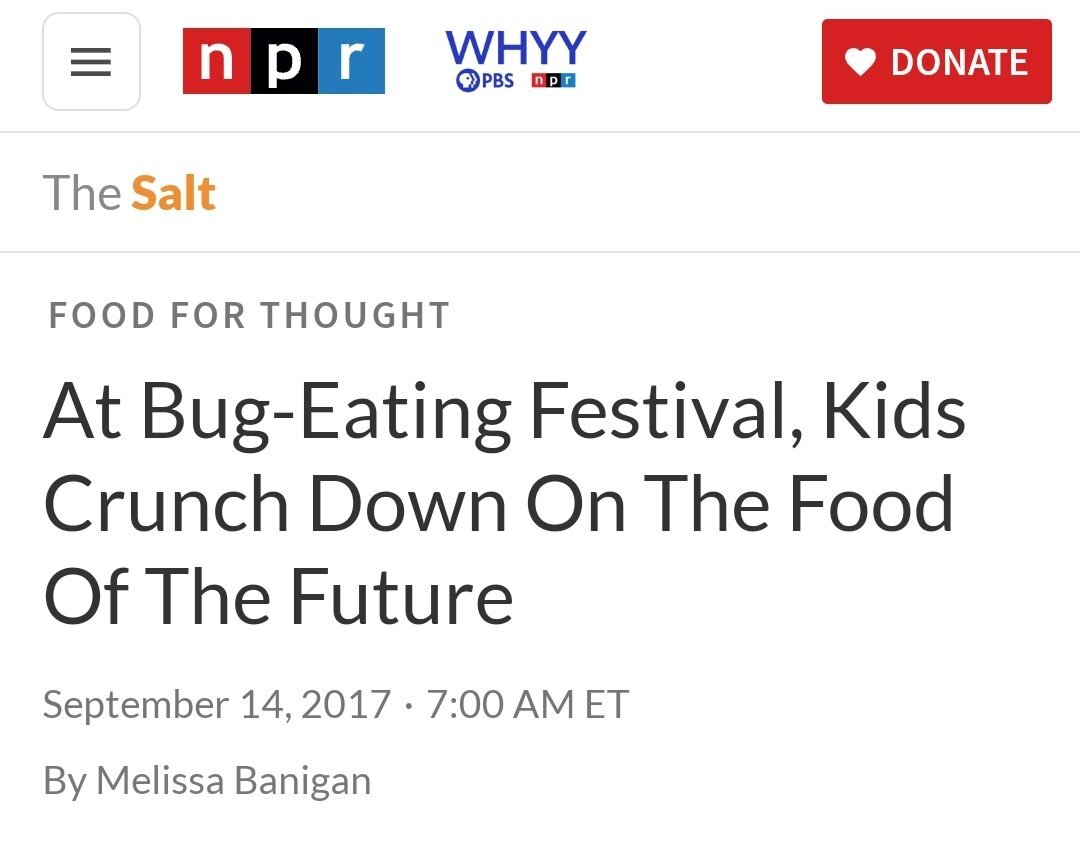Click the 'By' byline label
1080x845 pixels.
tap(64, 781)
